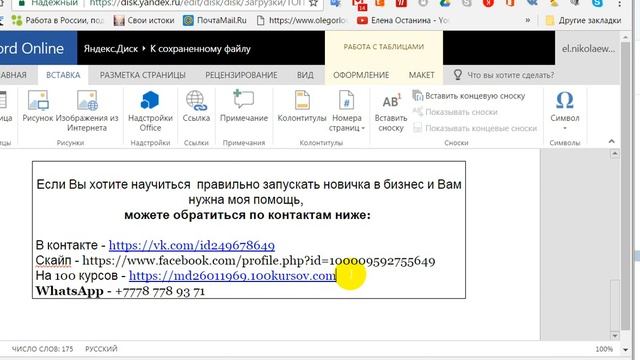This screenshot has width=640, height=360.
Task: Switch to the ВСТАВКА tab
Action: [63, 75]
